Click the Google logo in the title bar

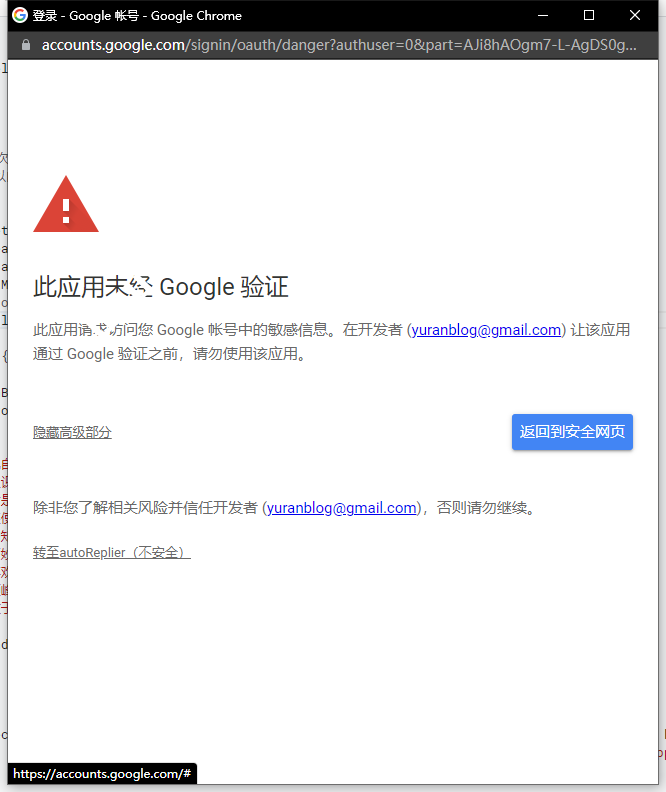tap(20, 15)
